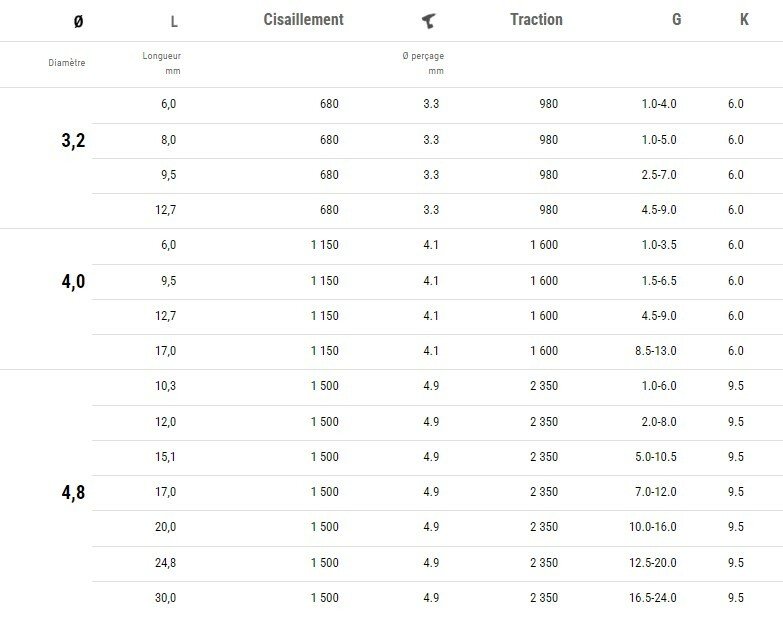The image size is (783, 632).
Task: Select the 4,0 diameter row group
Action: coord(73,282)
